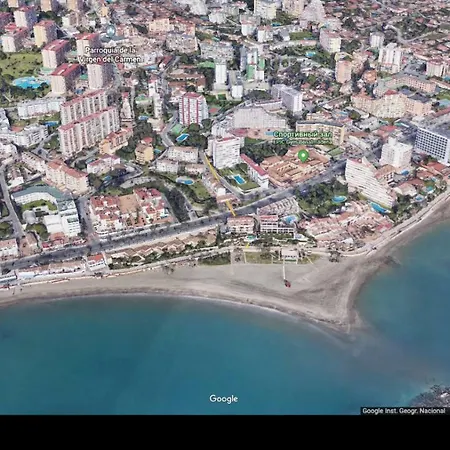This screenshot has width=450, height=450.
Task: Open the Google Inst. Geogr. Nacional attribution
Action: pyautogui.click(x=404, y=411)
